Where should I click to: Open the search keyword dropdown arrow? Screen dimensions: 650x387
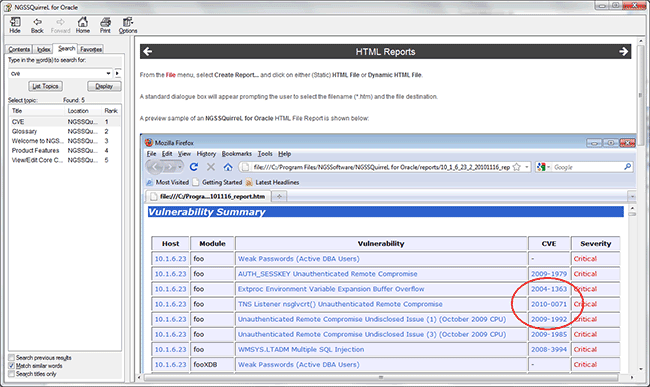pyautogui.click(x=108, y=73)
